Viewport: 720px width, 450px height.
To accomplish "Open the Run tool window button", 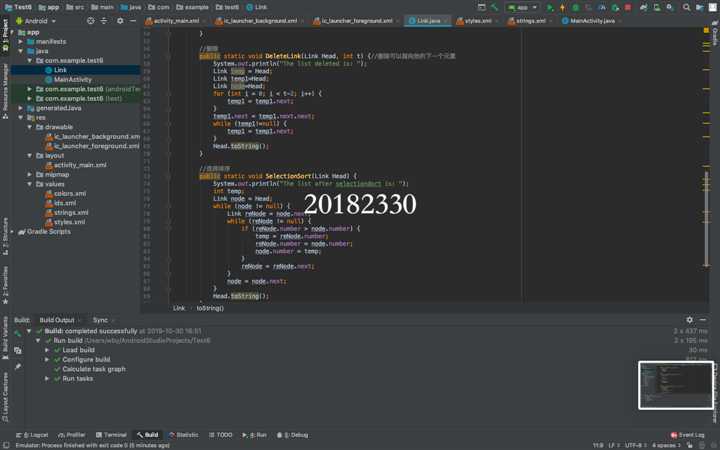I will tap(254, 435).
